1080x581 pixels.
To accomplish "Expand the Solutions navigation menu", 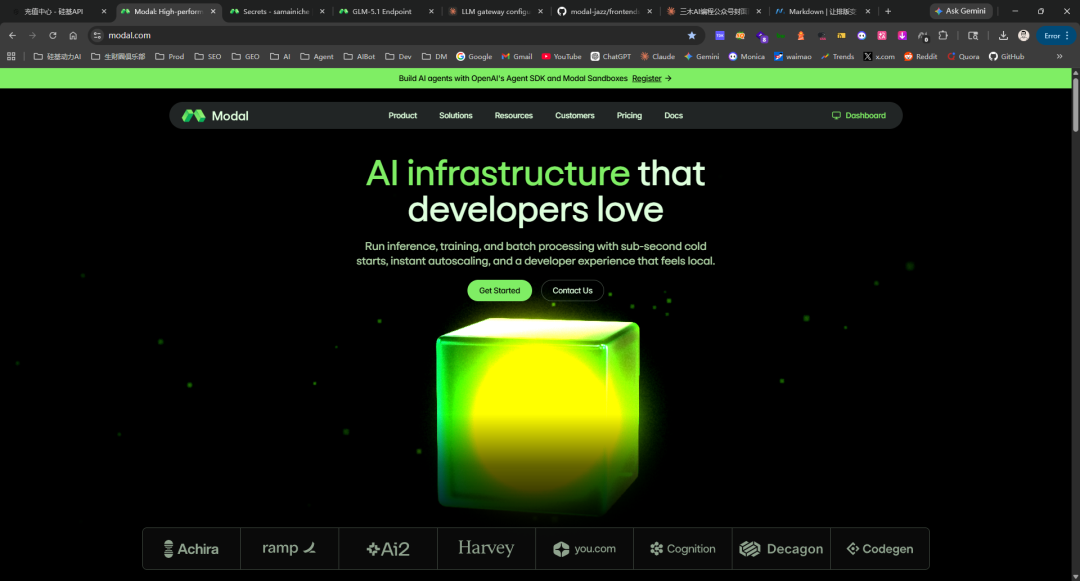I will tap(455, 116).
